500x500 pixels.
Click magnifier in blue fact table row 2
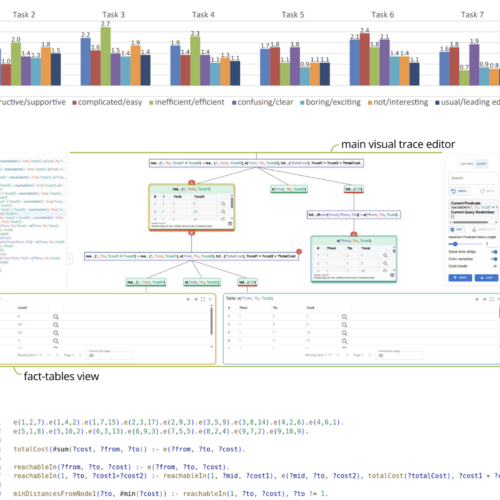[344, 325]
